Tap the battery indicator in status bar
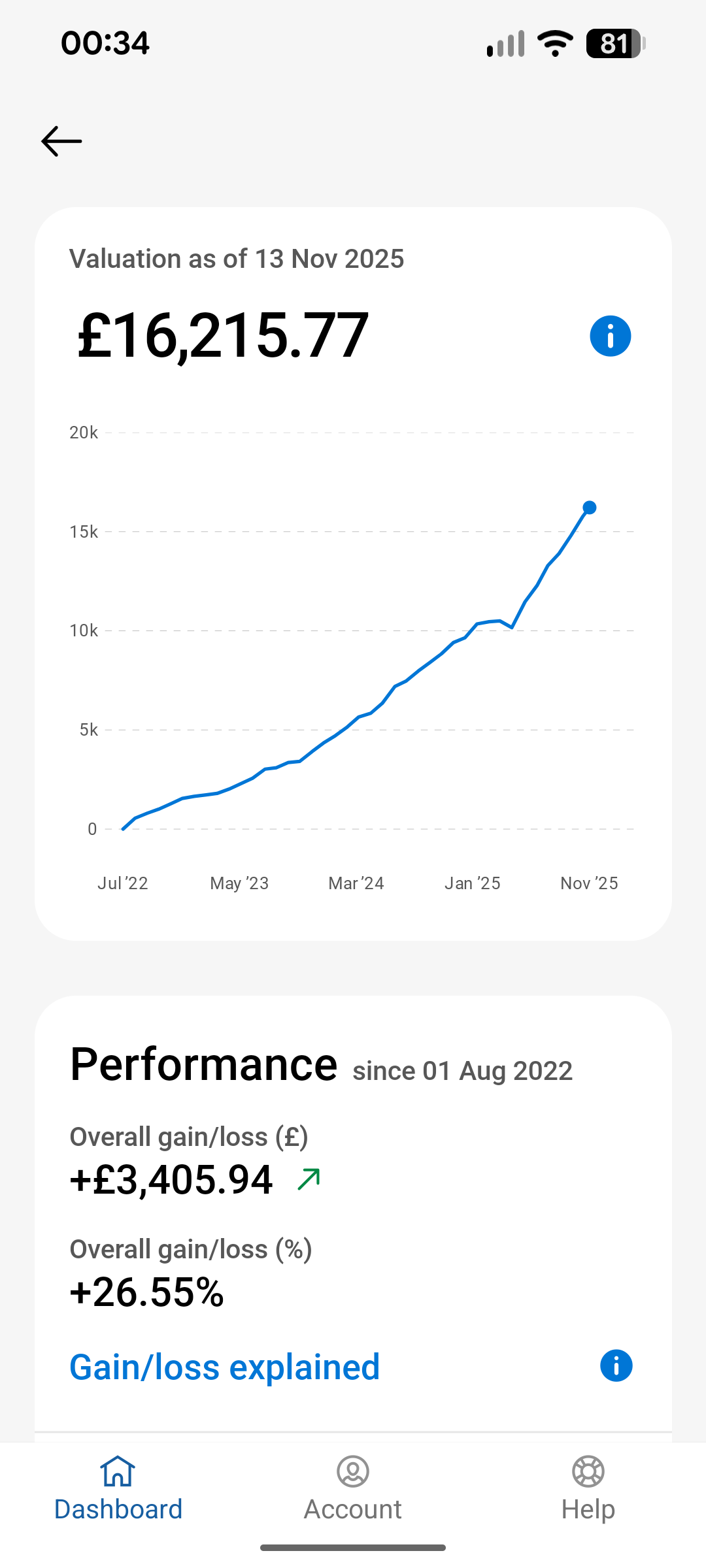Image resolution: width=706 pixels, height=1568 pixels. pos(615,44)
